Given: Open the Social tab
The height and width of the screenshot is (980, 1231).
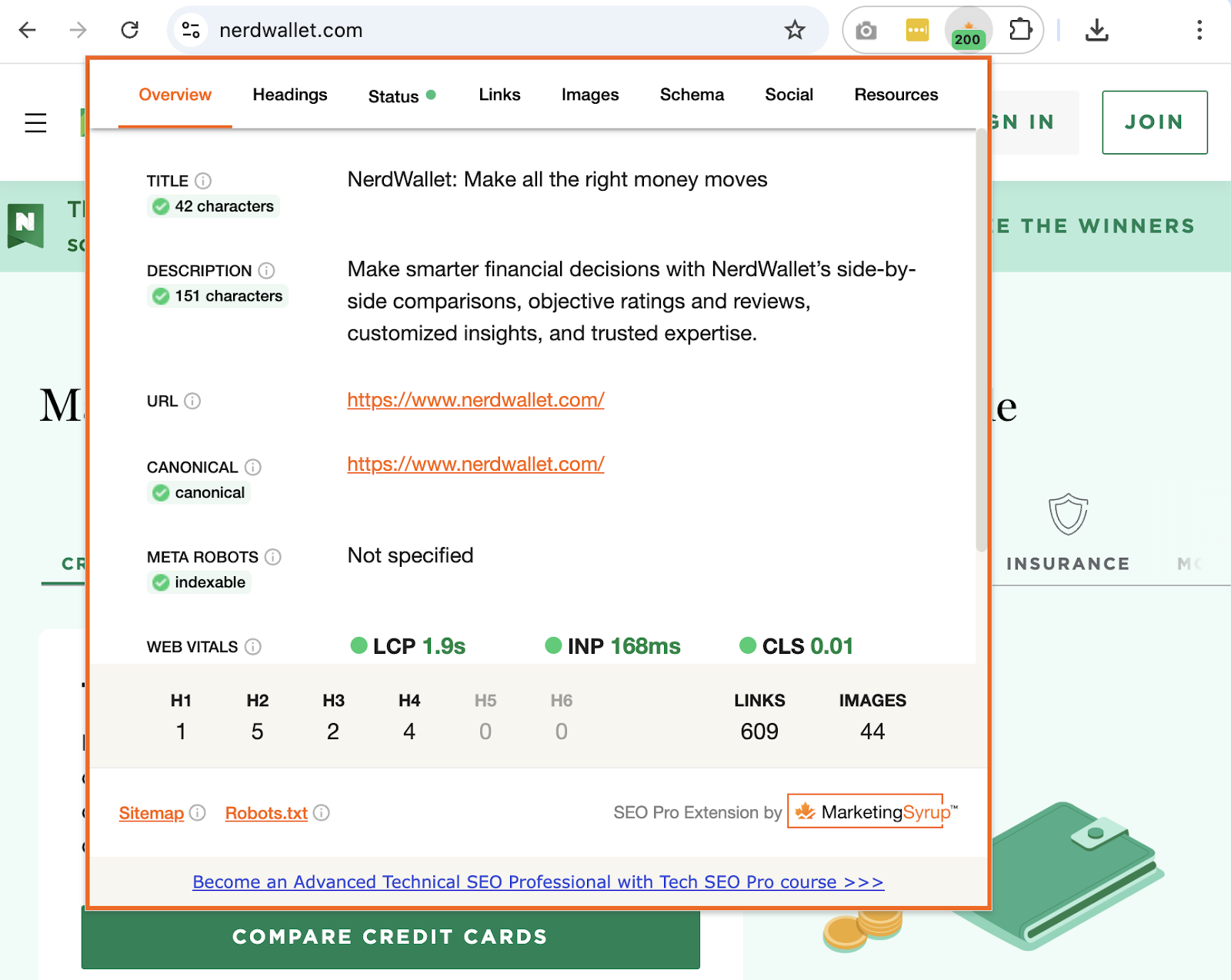Looking at the screenshot, I should 789,95.
